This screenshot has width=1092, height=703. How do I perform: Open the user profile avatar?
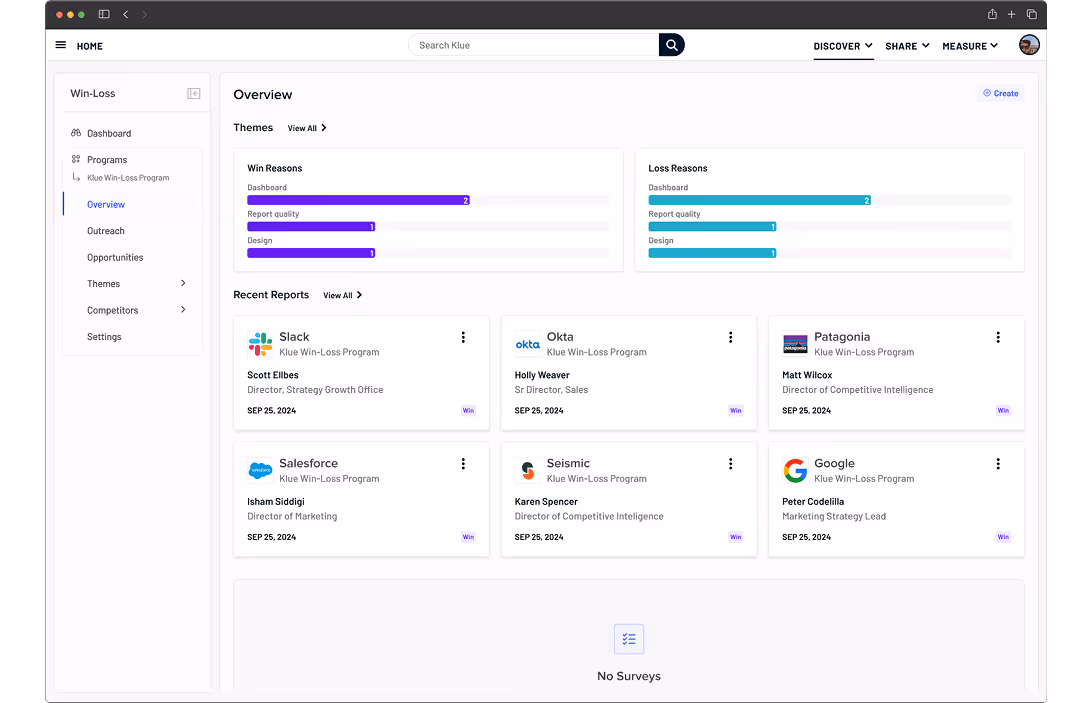pos(1029,45)
